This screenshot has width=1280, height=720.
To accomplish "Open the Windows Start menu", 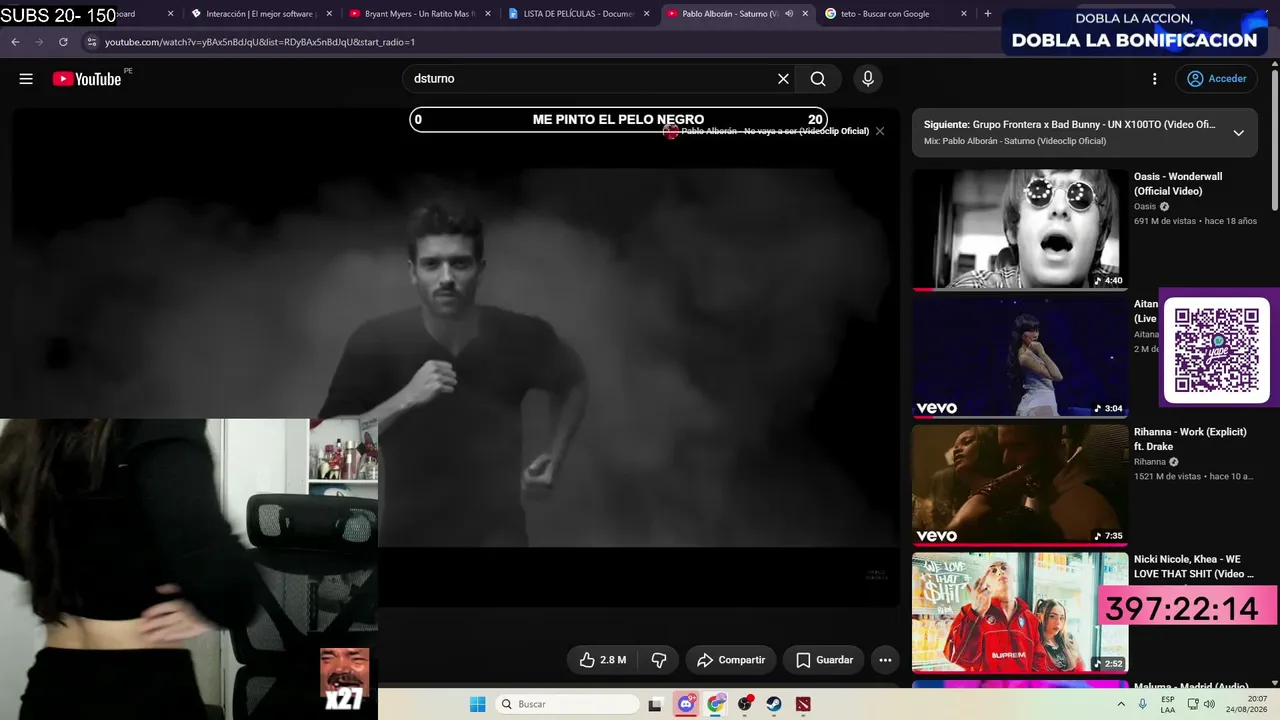I will [x=478, y=704].
